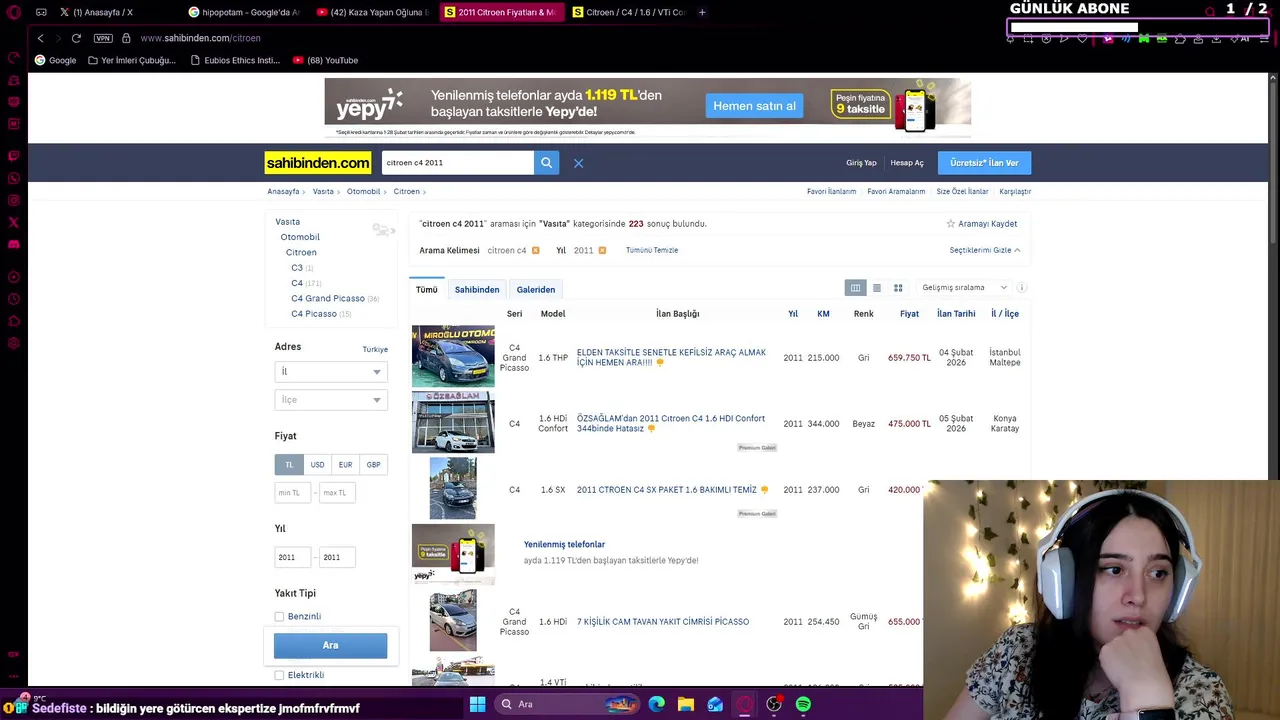1280x720 pixels.
Task: Select GBP currency toggle
Action: click(x=373, y=465)
